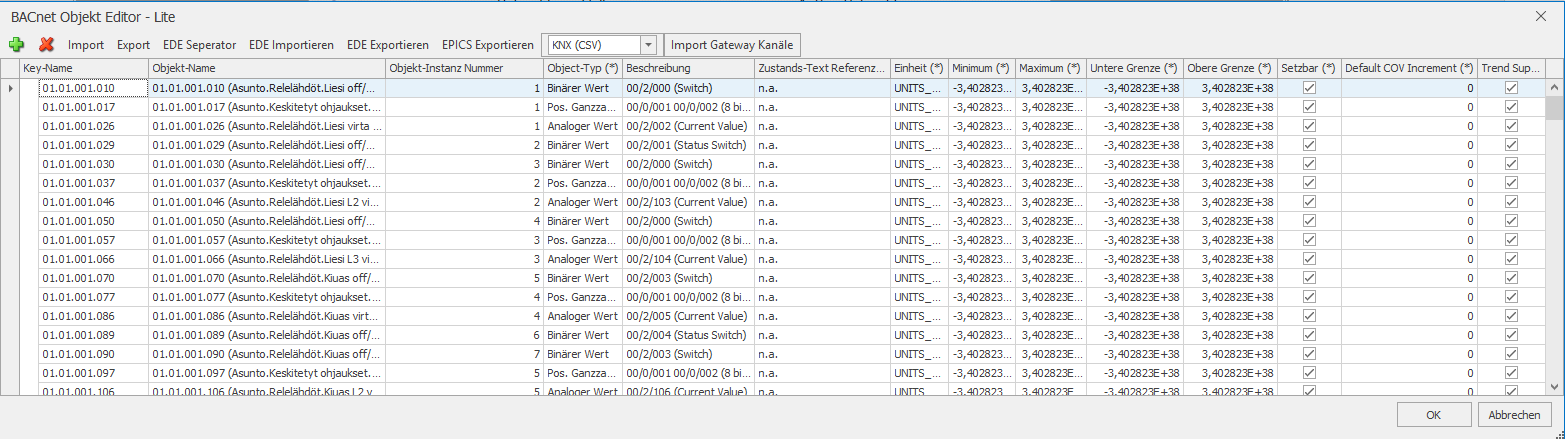Viewport: 1565px width, 439px height.
Task: Toggle Trend Support checkbox for row 01.01.001.017
Action: (1511, 108)
